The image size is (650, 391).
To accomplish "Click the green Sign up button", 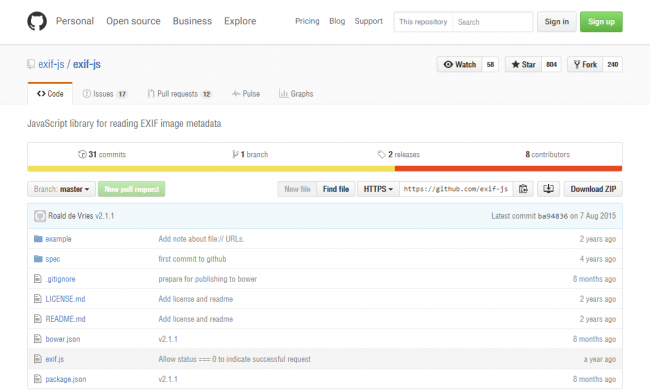I will [x=601, y=22].
